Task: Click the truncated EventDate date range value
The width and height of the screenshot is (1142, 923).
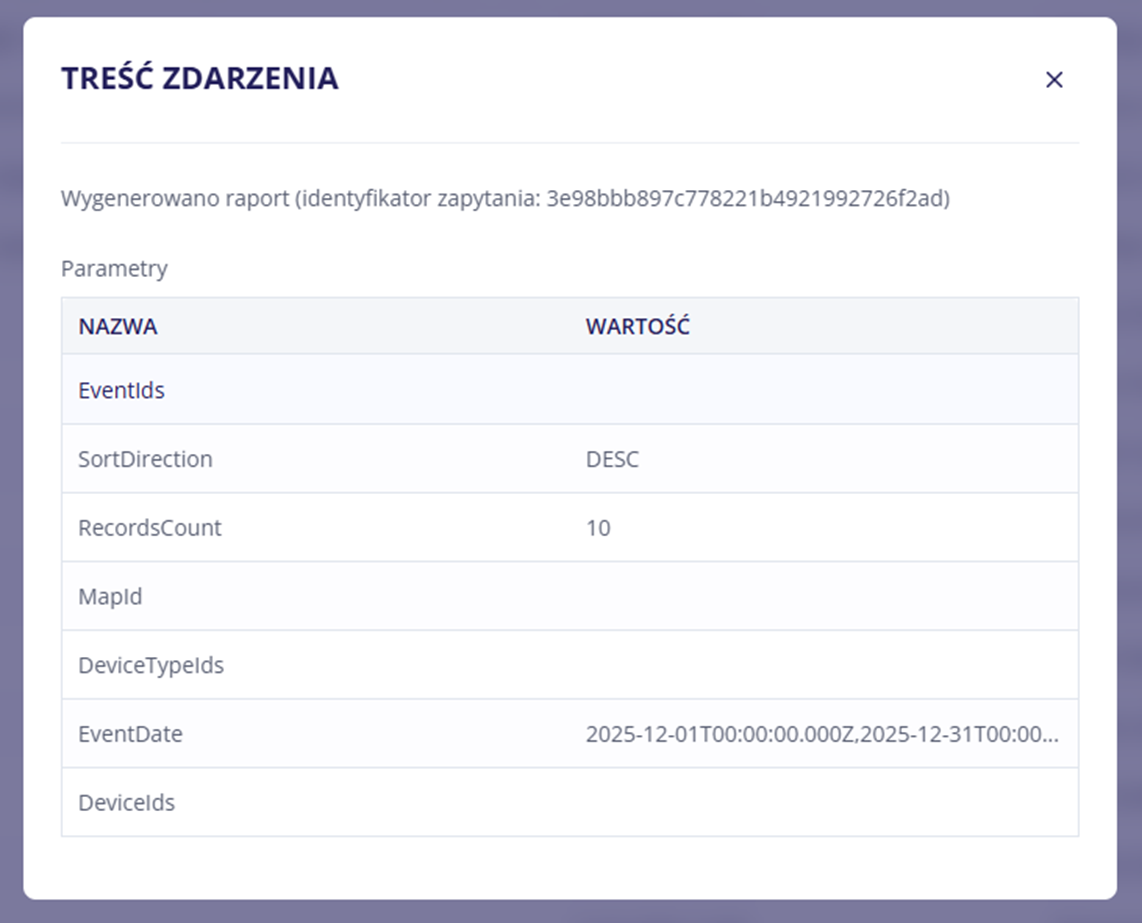Action: (x=821, y=734)
